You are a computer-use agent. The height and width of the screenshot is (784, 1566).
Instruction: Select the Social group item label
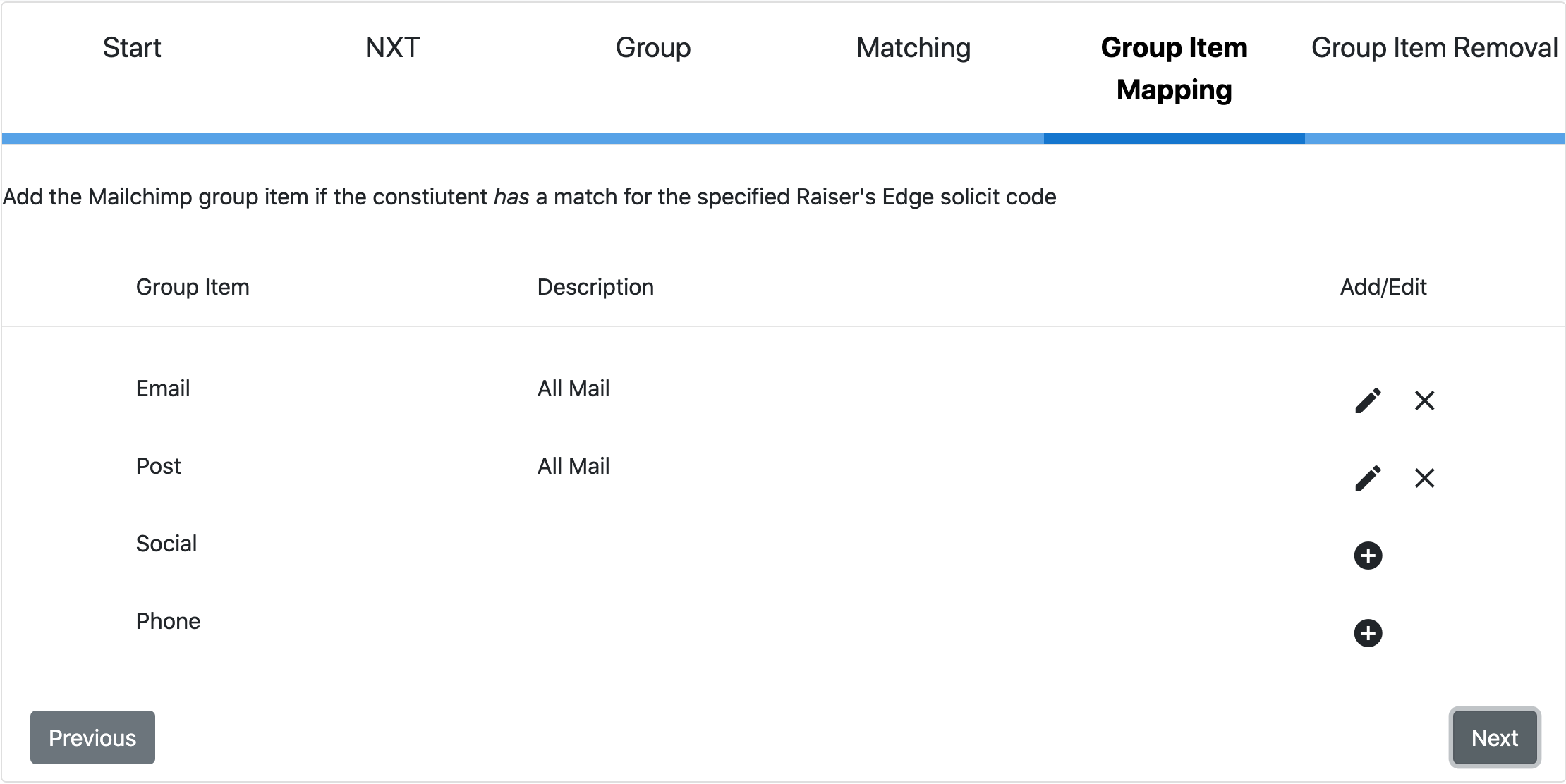(x=166, y=544)
